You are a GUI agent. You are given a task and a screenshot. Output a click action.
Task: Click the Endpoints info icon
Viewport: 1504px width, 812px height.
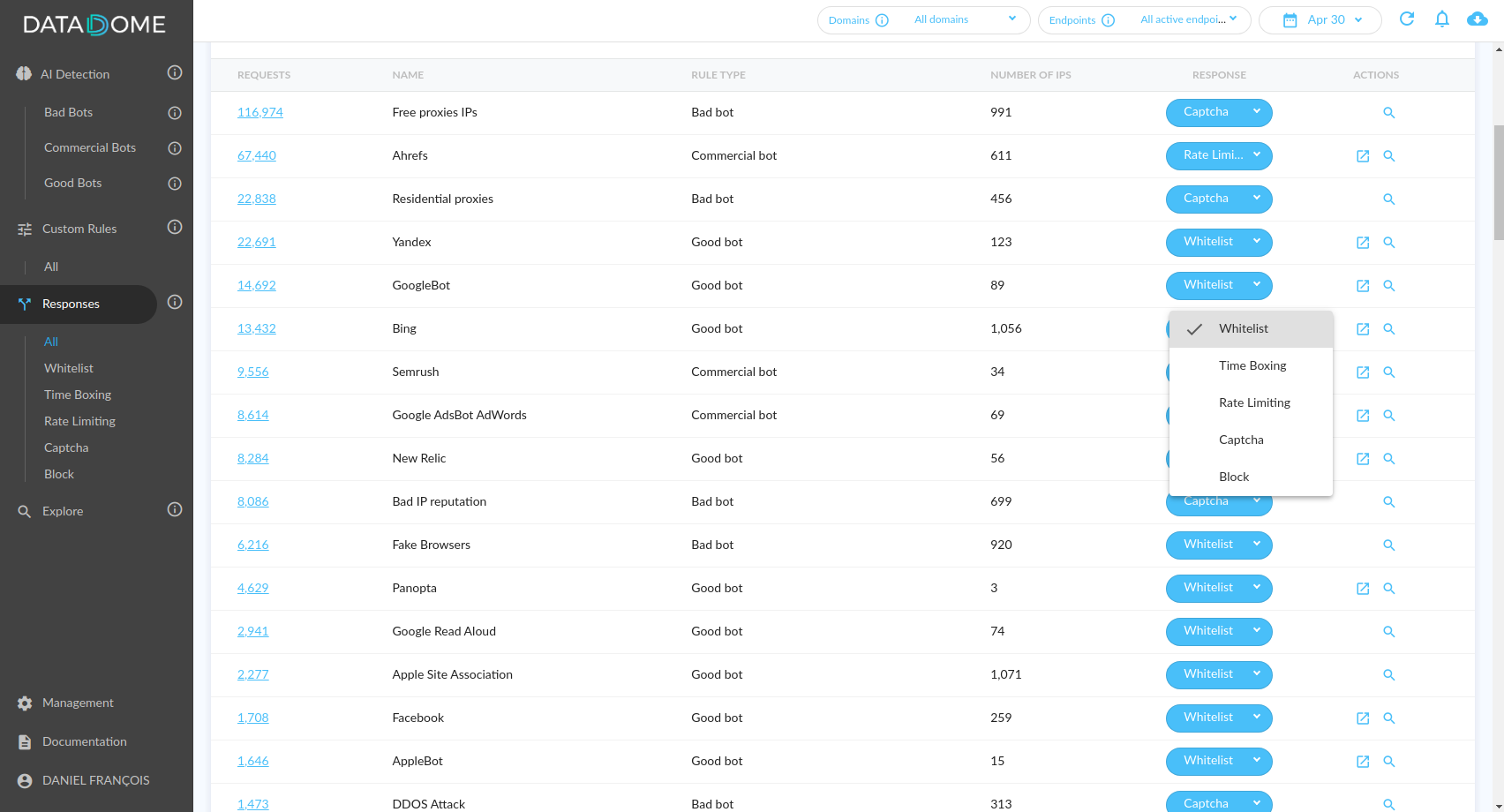point(1109,20)
